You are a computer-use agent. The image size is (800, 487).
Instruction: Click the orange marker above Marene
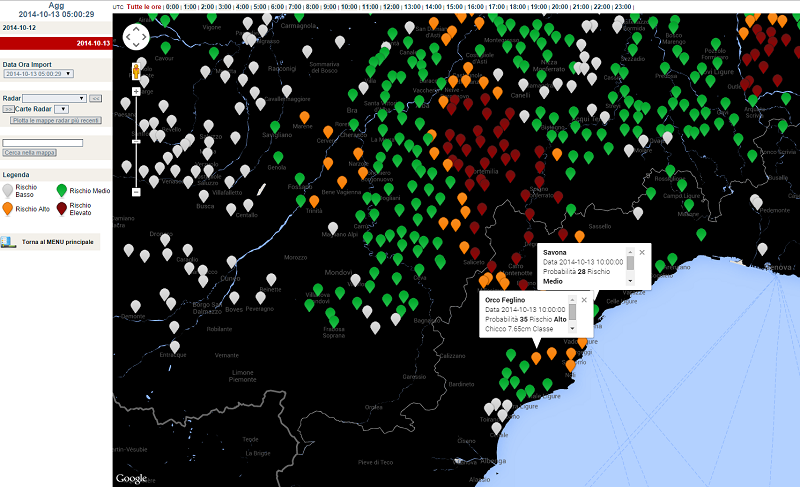pyautogui.click(x=305, y=117)
